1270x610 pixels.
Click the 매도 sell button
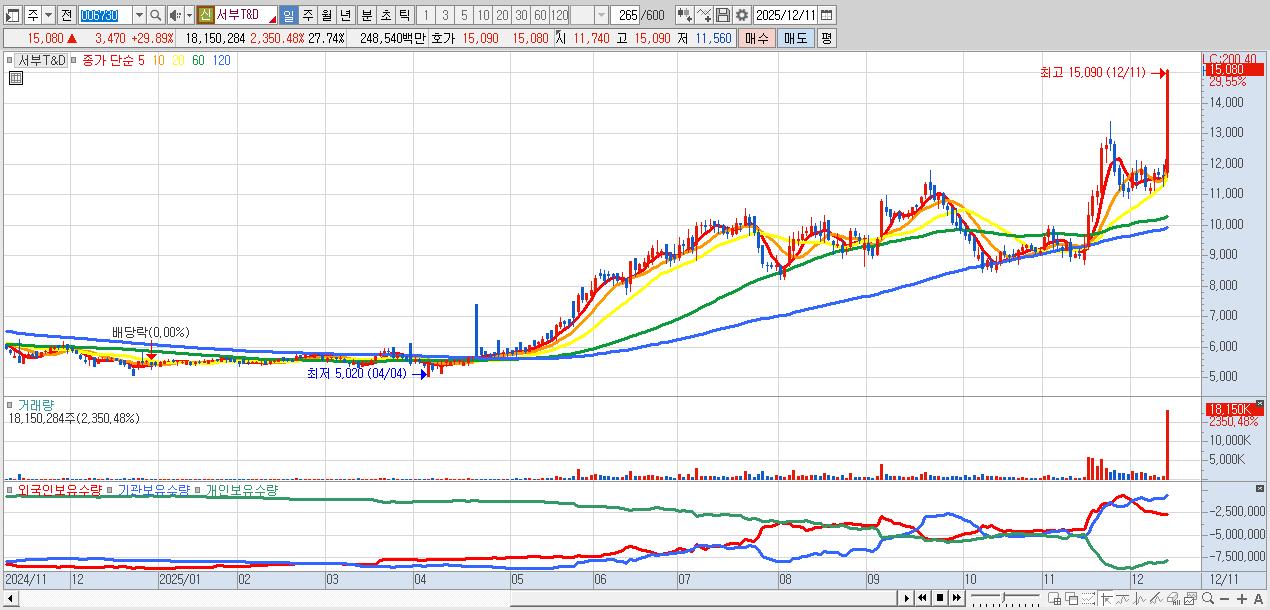click(x=796, y=38)
